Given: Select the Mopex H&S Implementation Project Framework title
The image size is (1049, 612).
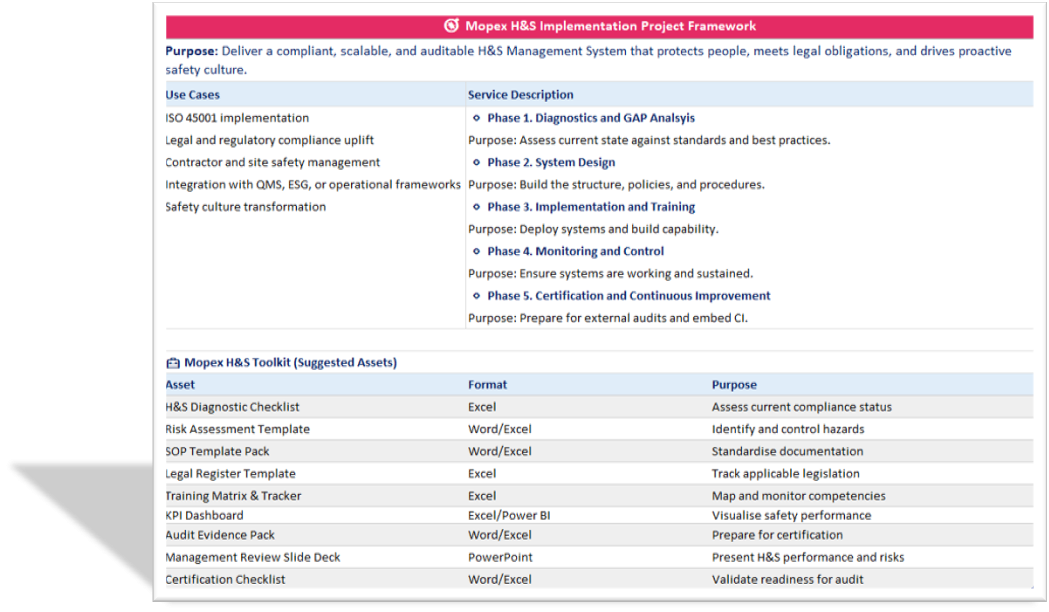Looking at the screenshot, I should 610,26.
